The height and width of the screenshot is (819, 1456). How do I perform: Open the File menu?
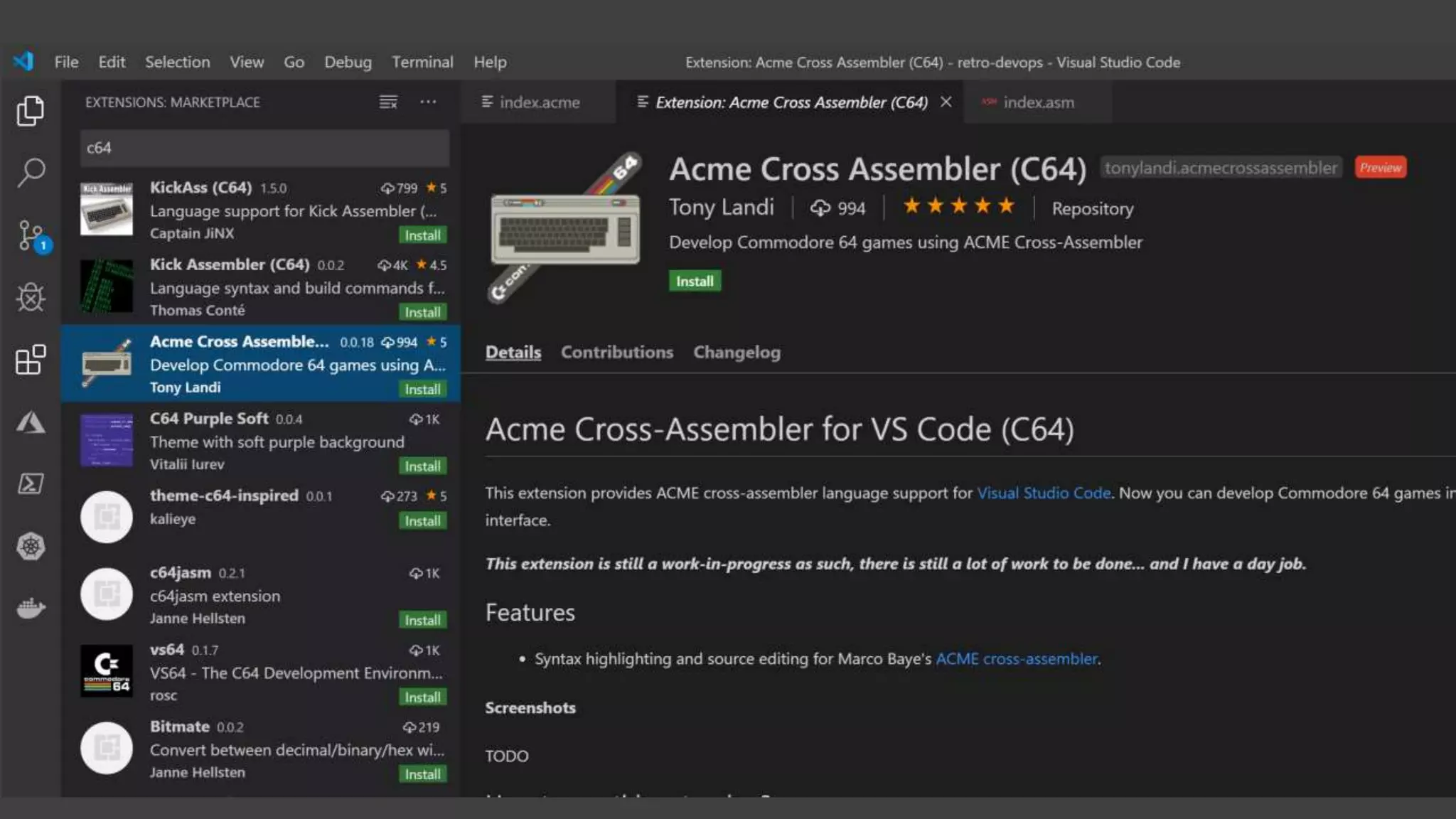pyautogui.click(x=66, y=62)
